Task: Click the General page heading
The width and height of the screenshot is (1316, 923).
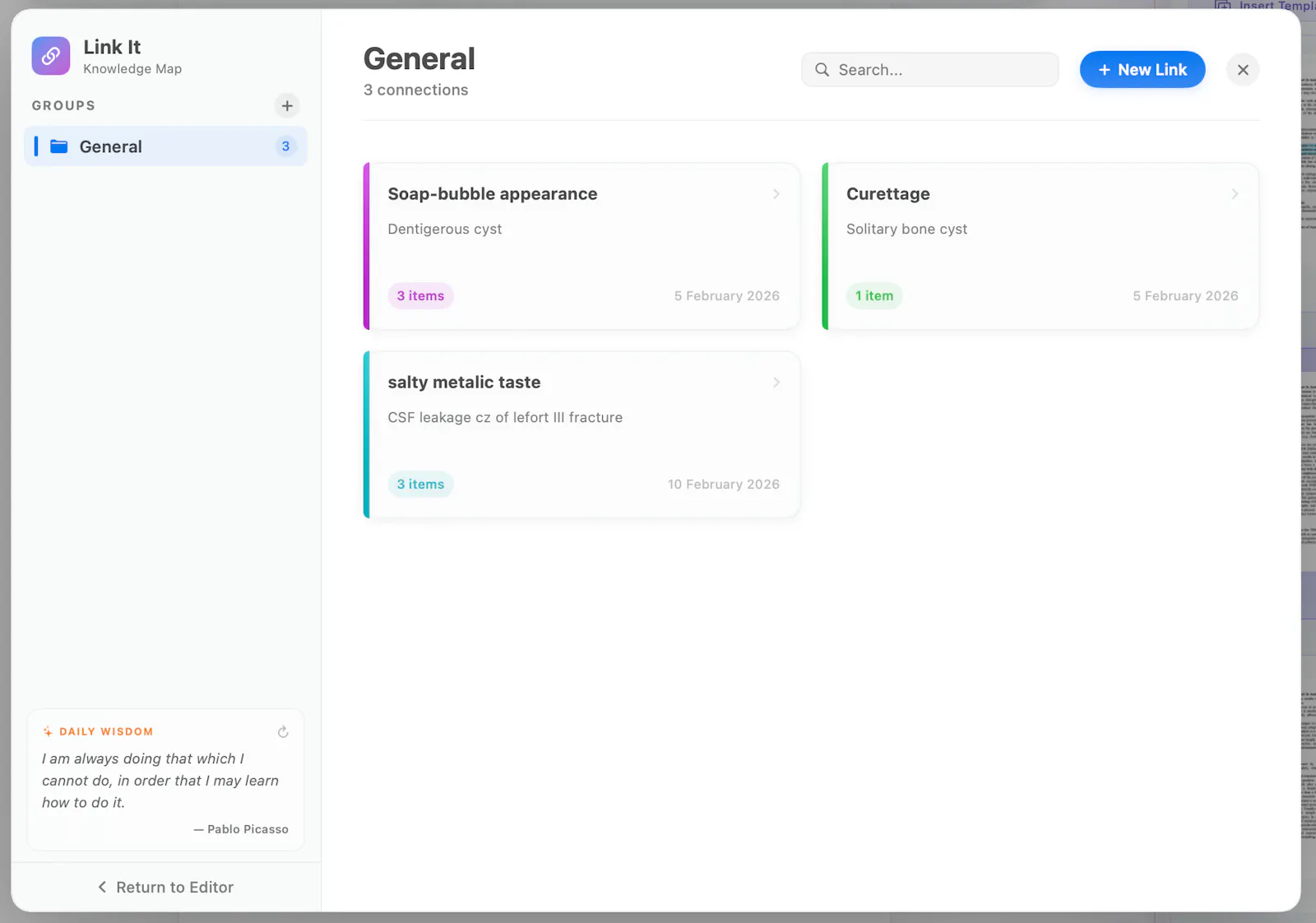Action: (x=419, y=59)
